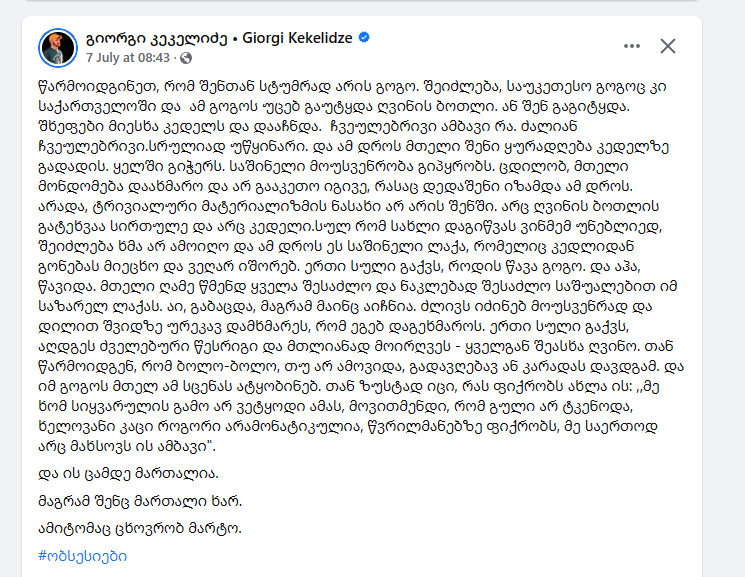Close the post with the X icon
The height and width of the screenshot is (577, 745).
coord(667,46)
